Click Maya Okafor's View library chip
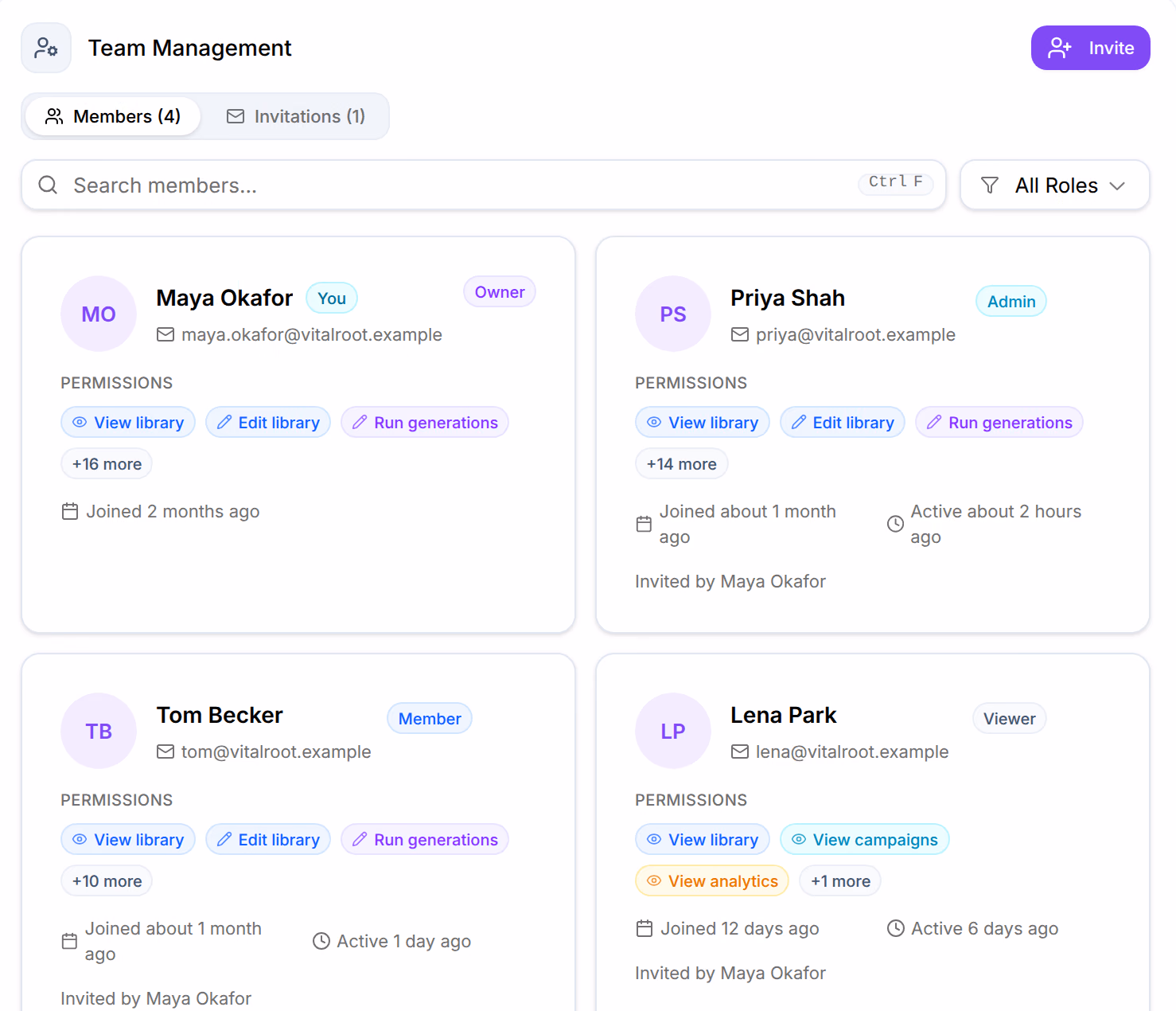This screenshot has width=1176, height=1011. coord(128,423)
